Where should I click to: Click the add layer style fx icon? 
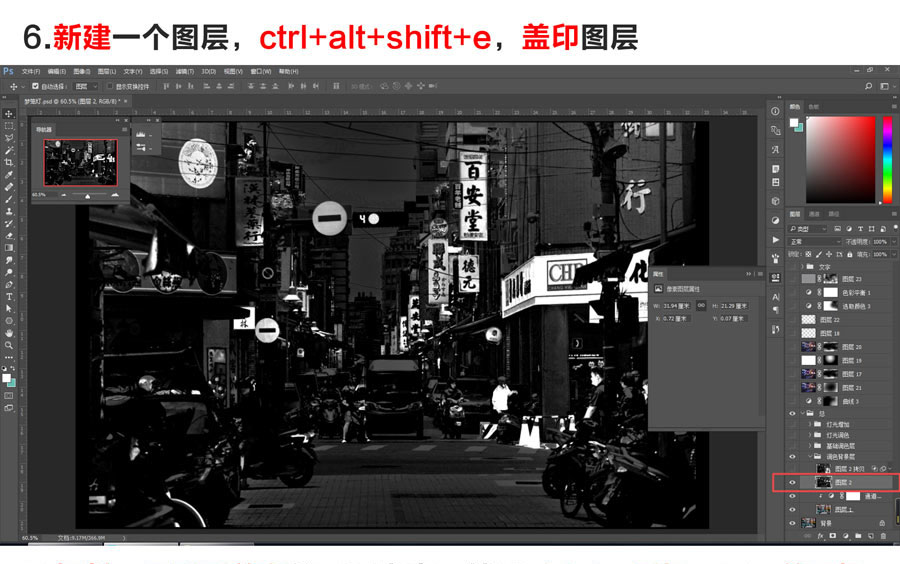pyautogui.click(x=820, y=536)
